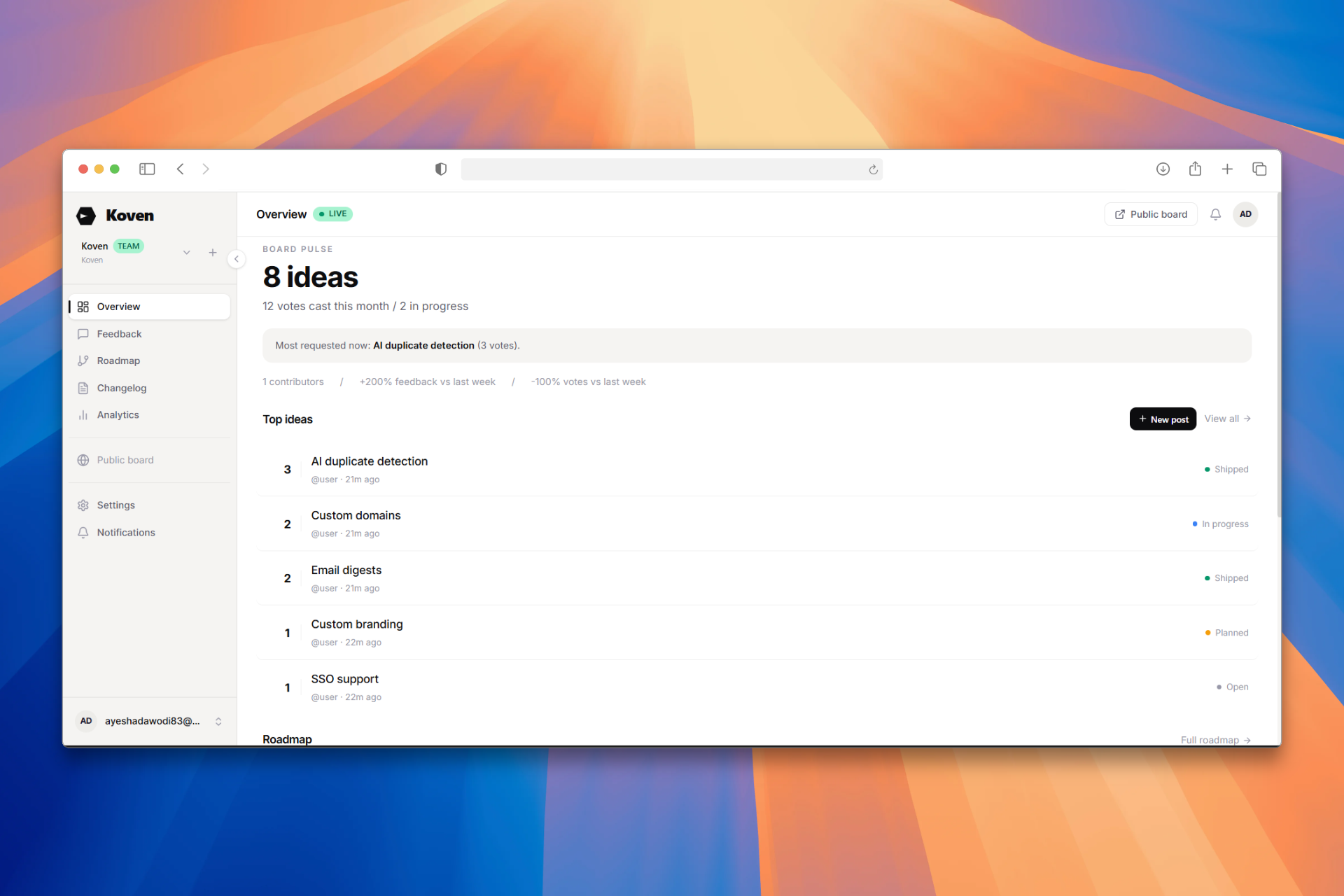1344x896 pixels.
Task: Reload the page using refresh icon
Action: point(873,169)
